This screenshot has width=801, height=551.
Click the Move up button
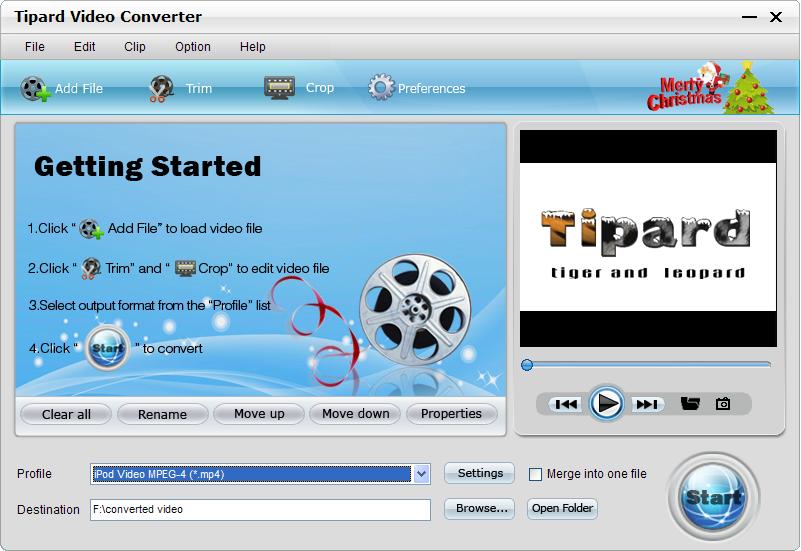point(259,414)
